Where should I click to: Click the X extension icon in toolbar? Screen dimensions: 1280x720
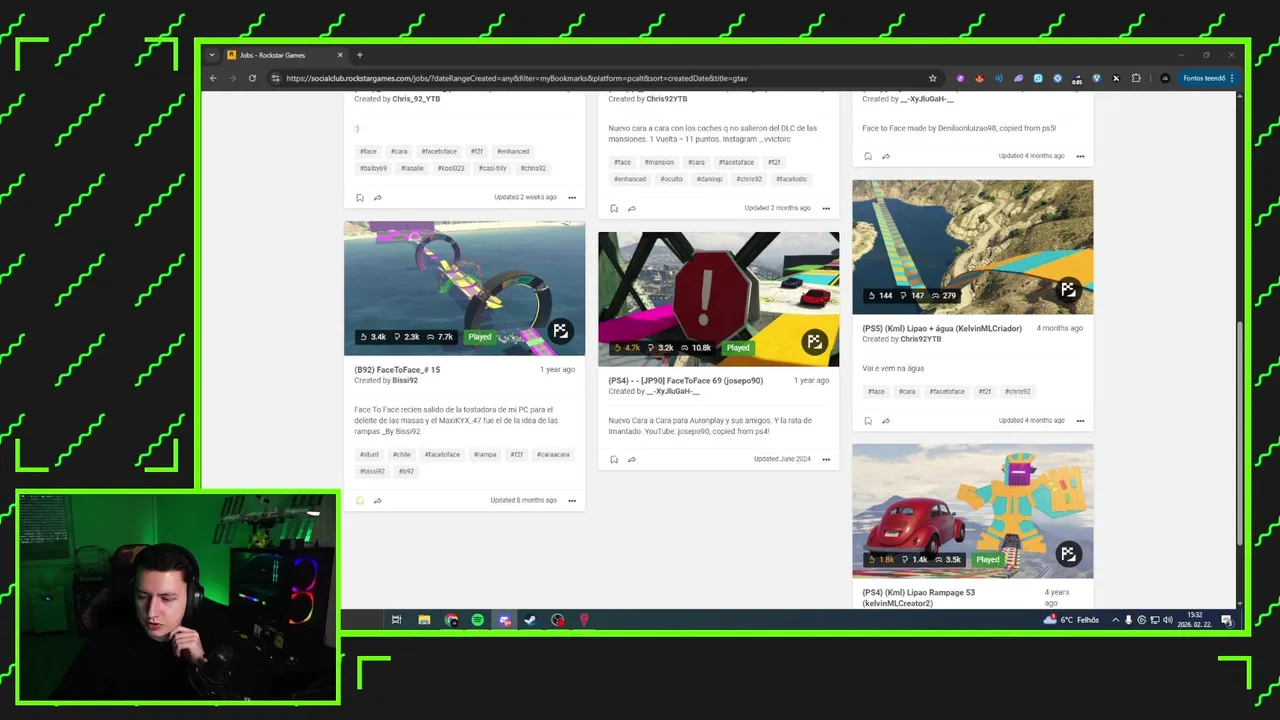click(1116, 78)
